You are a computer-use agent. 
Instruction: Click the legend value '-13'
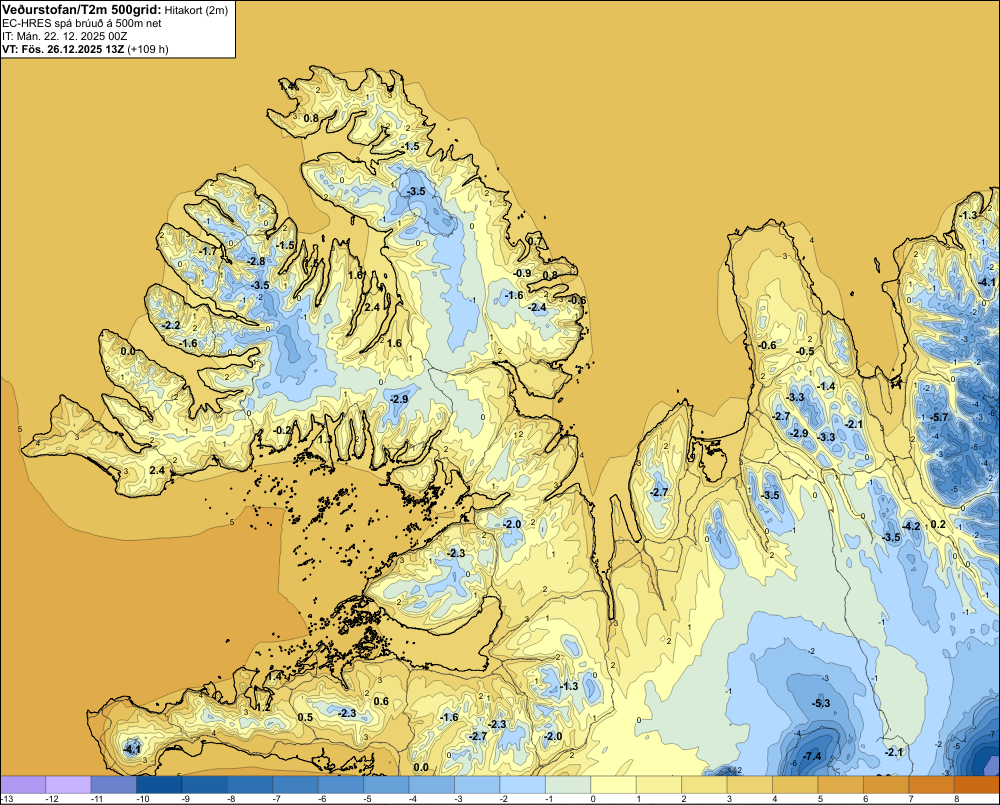(x=6, y=799)
